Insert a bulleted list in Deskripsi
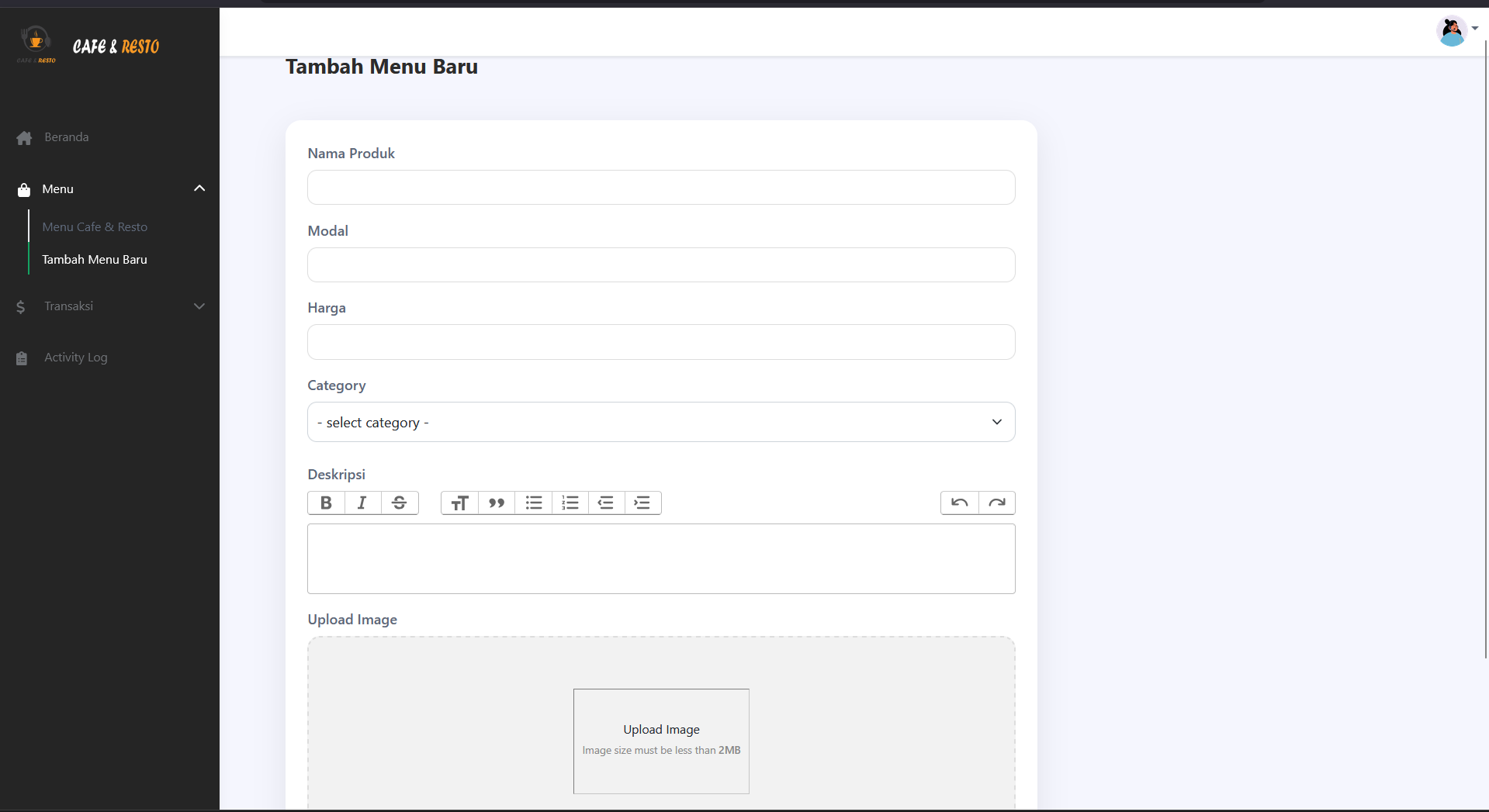Image resolution: width=1489 pixels, height=812 pixels. 534,503
